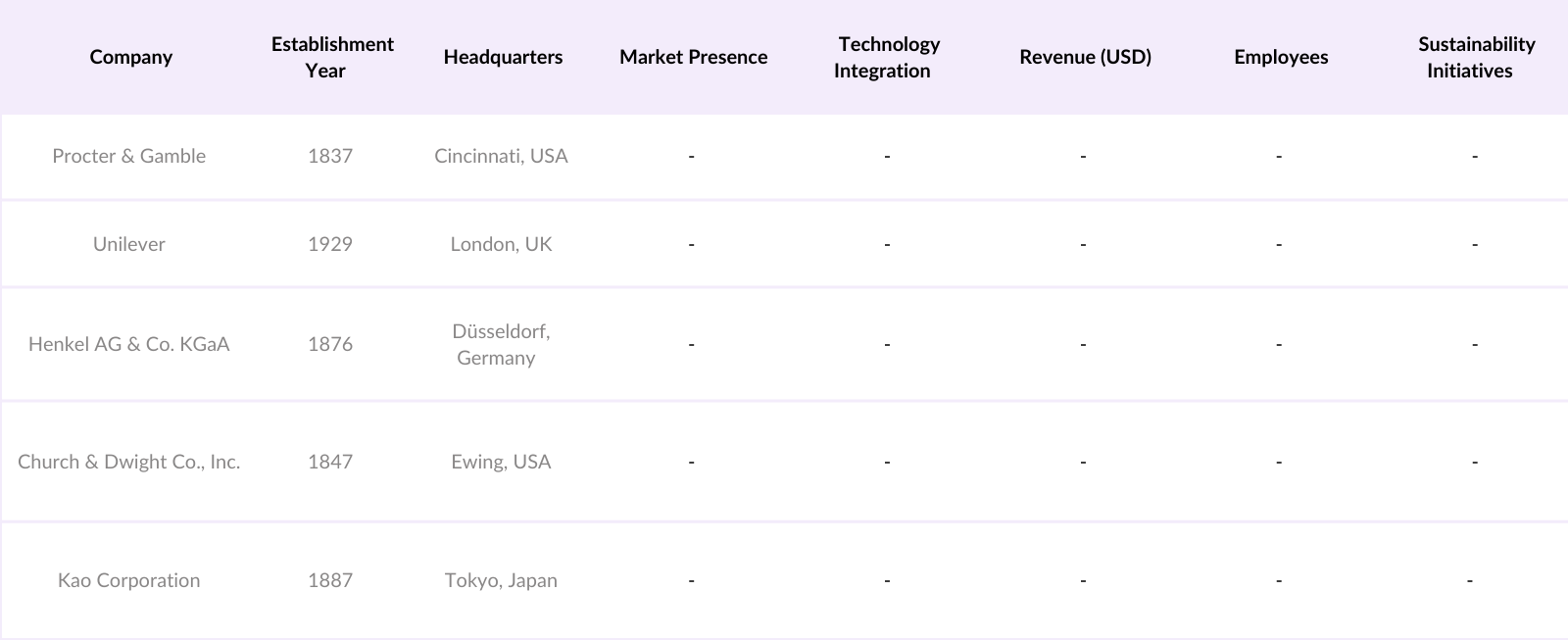Click the Ewing, USA headquarters cell

501,462
